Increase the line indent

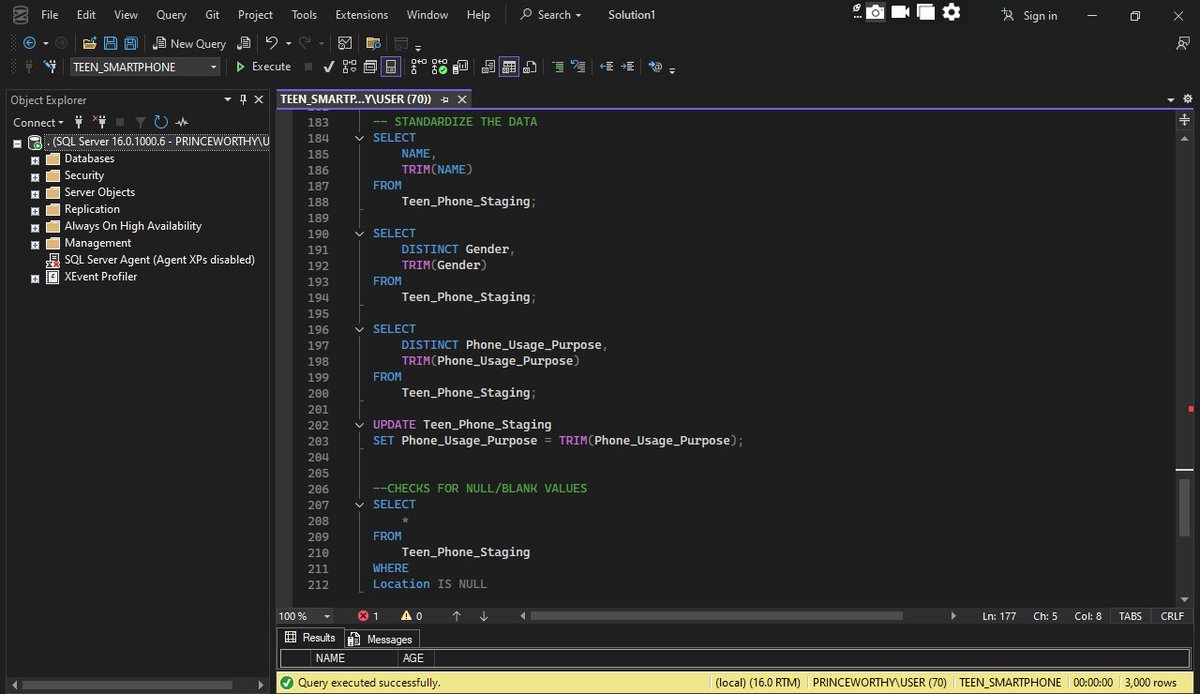(627, 67)
